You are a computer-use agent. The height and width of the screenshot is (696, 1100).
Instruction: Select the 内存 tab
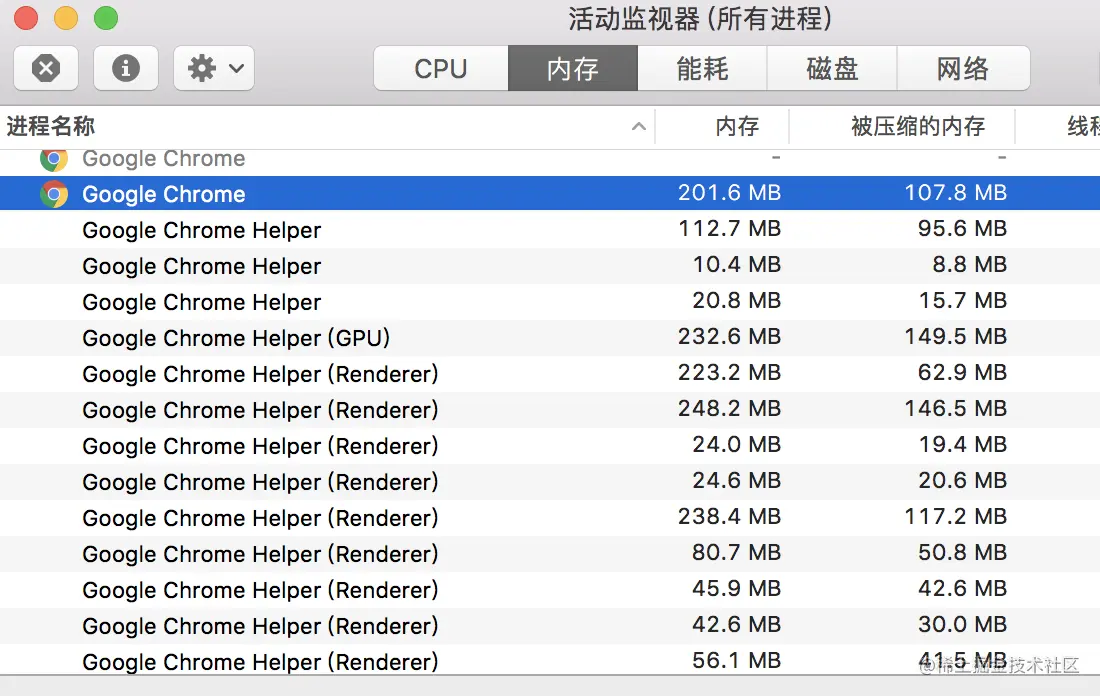[x=573, y=68]
